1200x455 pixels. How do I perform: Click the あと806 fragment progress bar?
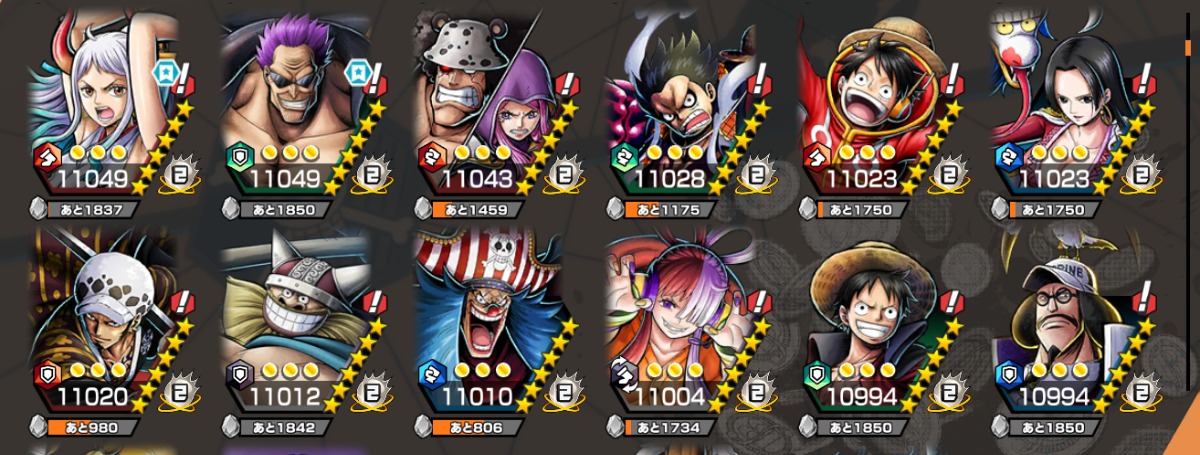click(477, 428)
